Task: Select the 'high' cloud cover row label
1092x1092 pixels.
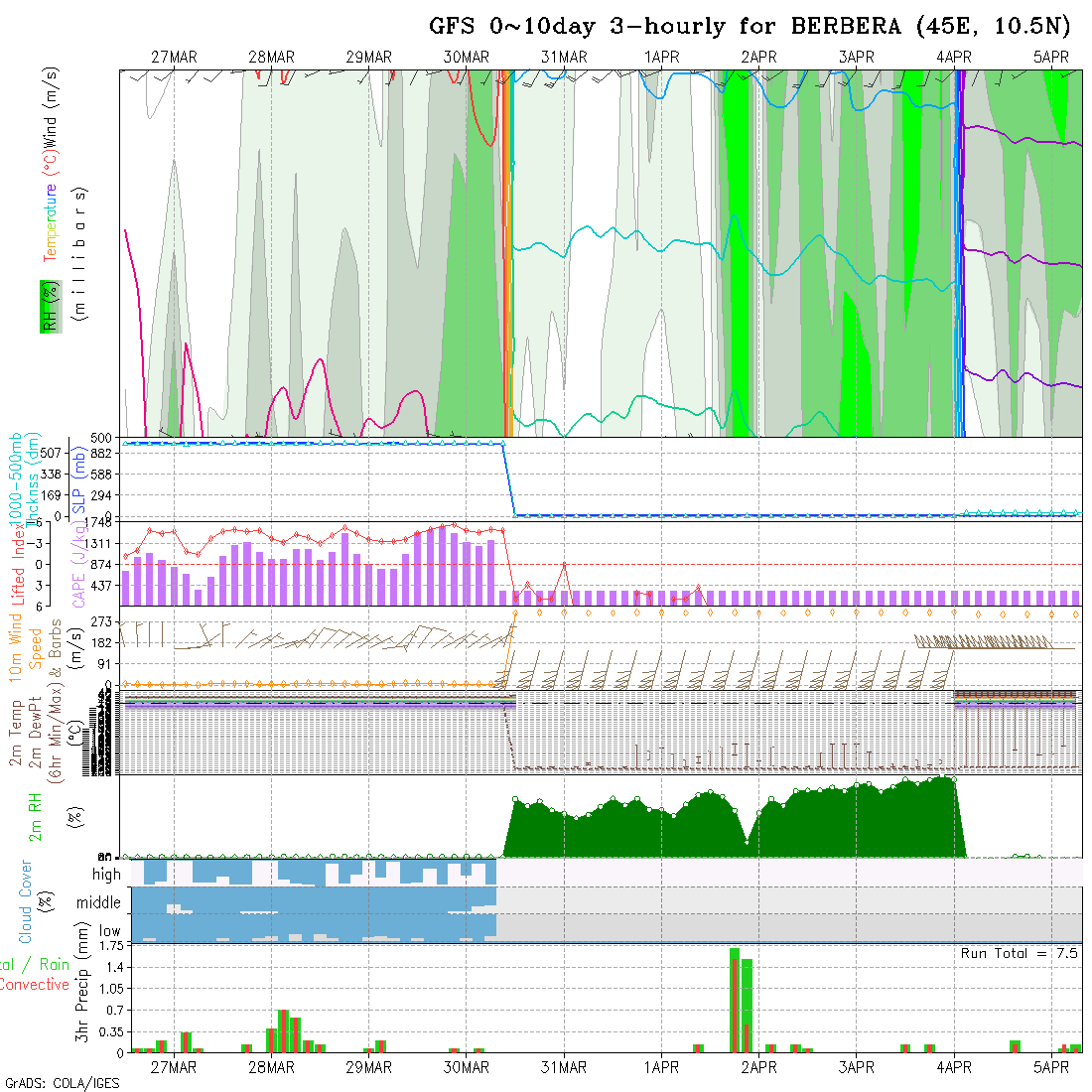Action: click(x=106, y=875)
